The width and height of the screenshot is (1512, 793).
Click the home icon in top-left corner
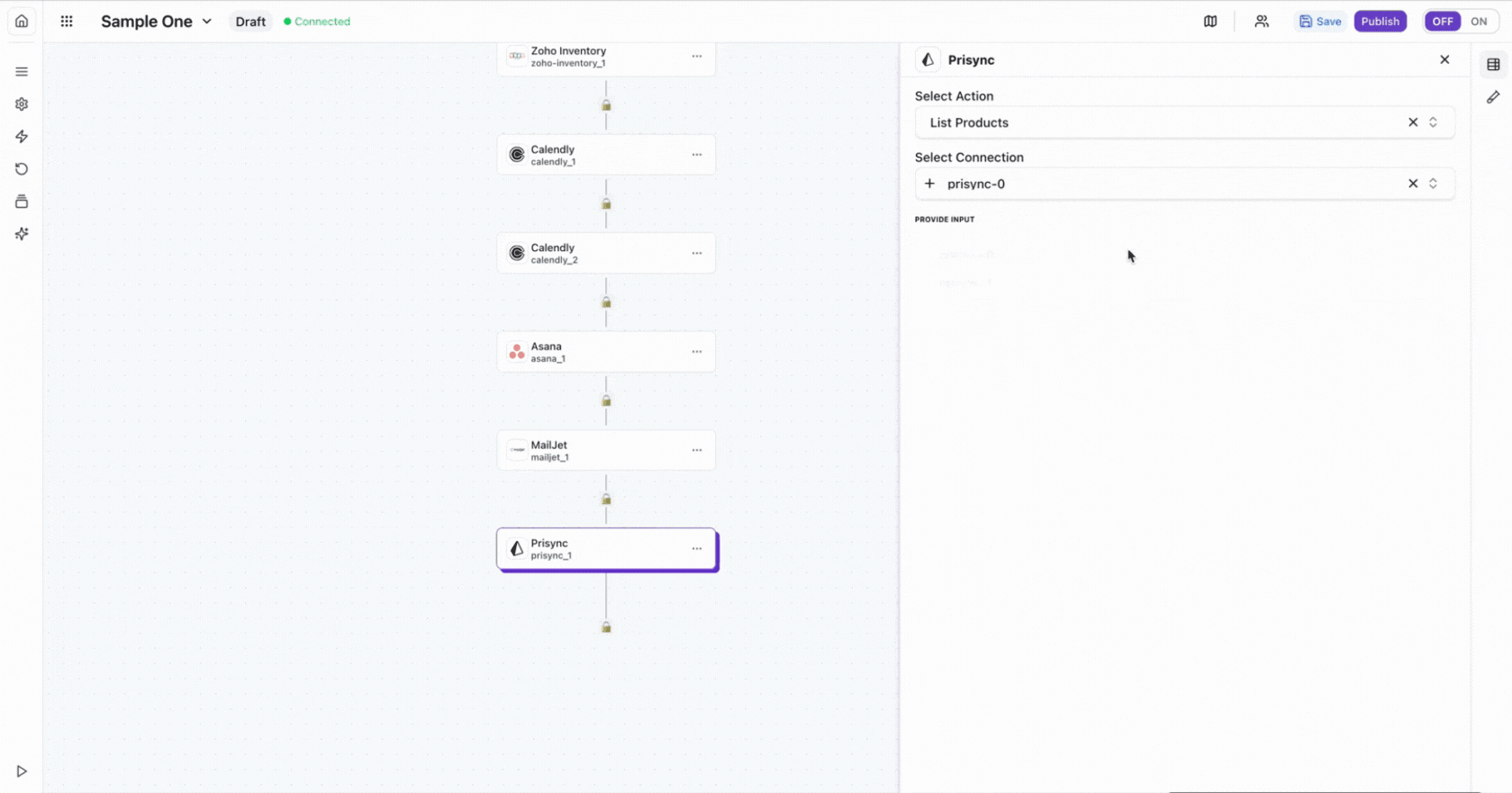22,21
